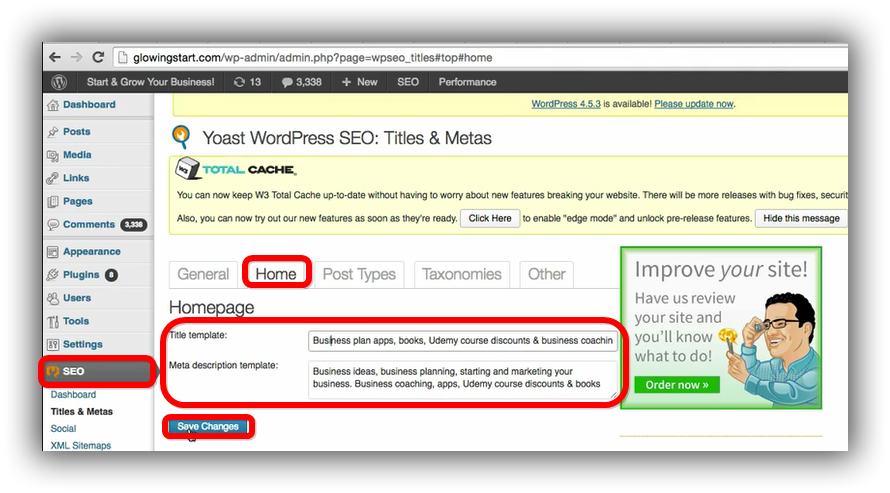Viewport: 890px width, 493px height.
Task: Click the Tools wrench icon
Action: tap(53, 322)
